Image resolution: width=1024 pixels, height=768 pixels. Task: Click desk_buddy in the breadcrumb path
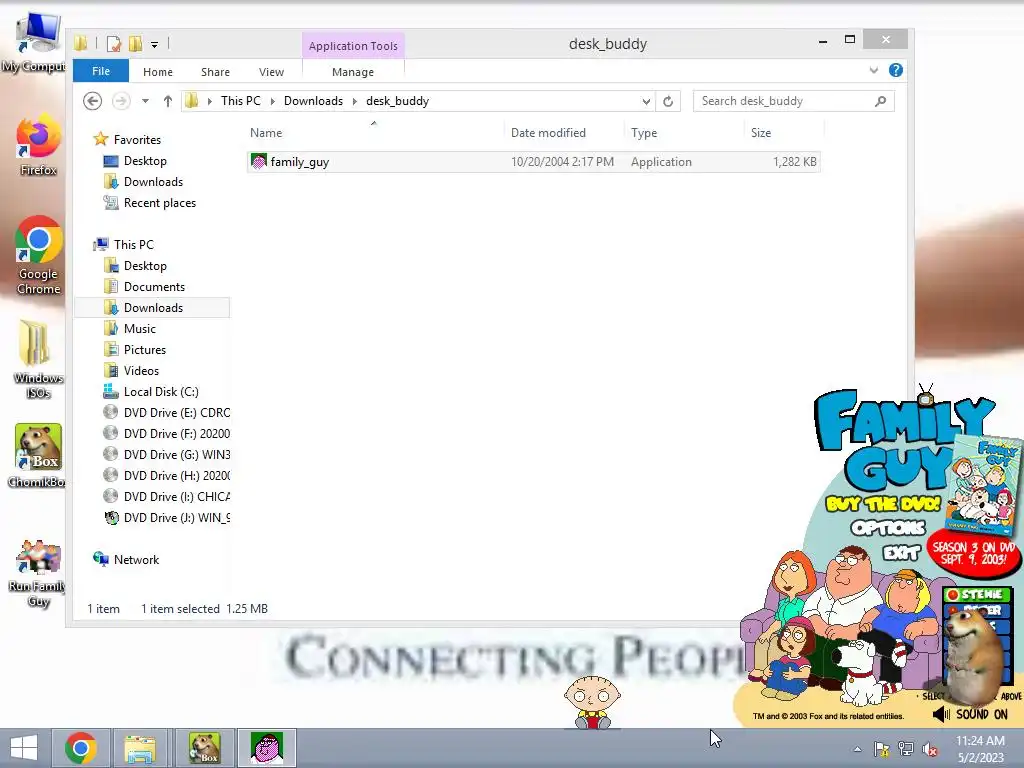click(x=397, y=101)
